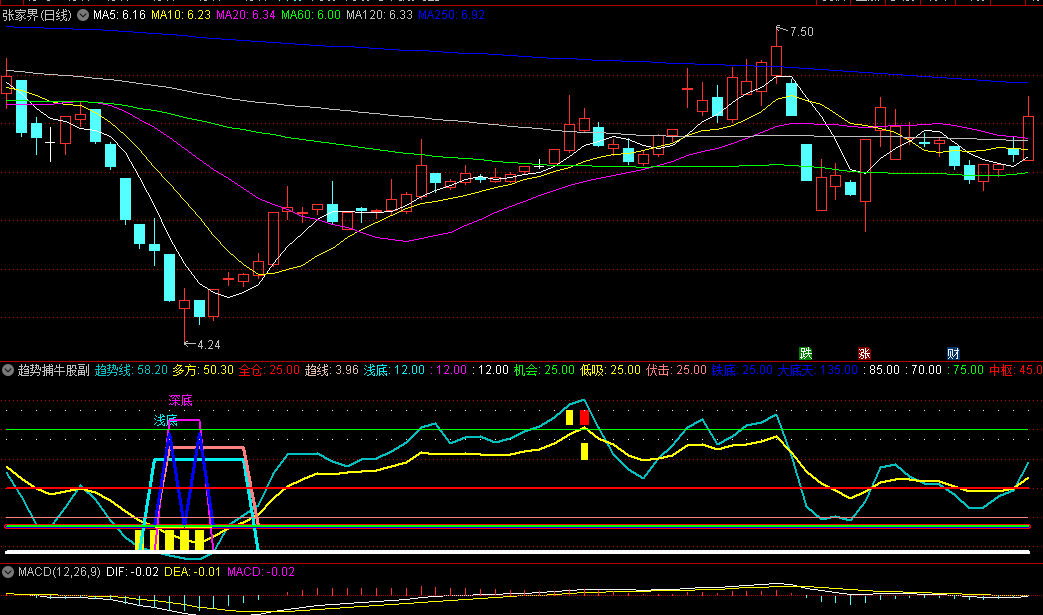Click the red 涨 event marker
This screenshot has width=1043, height=615.
pyautogui.click(x=864, y=354)
